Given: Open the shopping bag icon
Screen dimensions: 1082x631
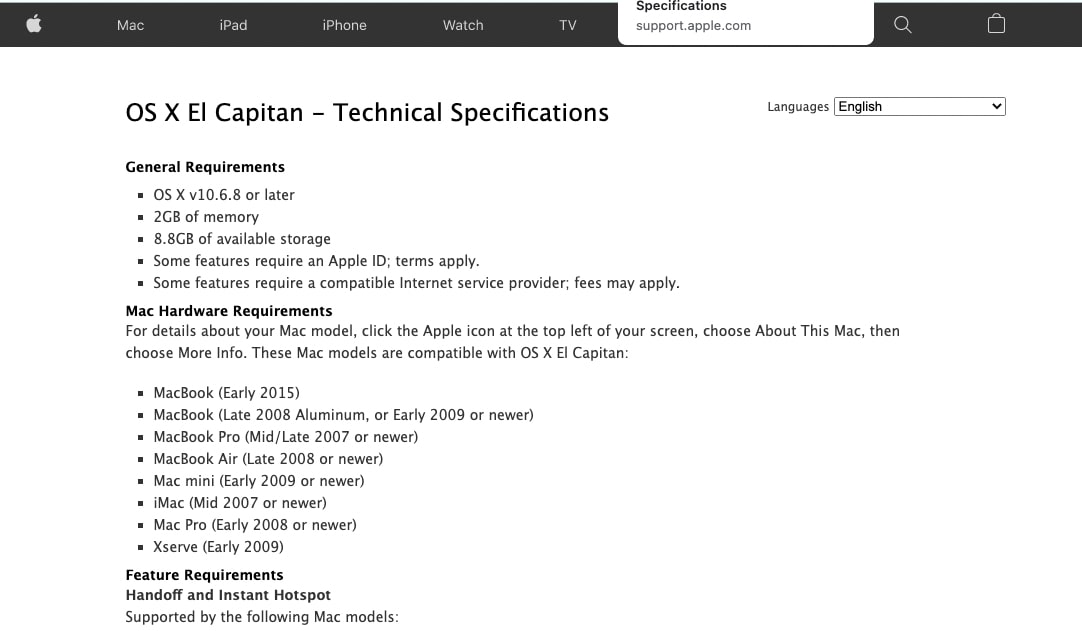Looking at the screenshot, I should pos(996,24).
